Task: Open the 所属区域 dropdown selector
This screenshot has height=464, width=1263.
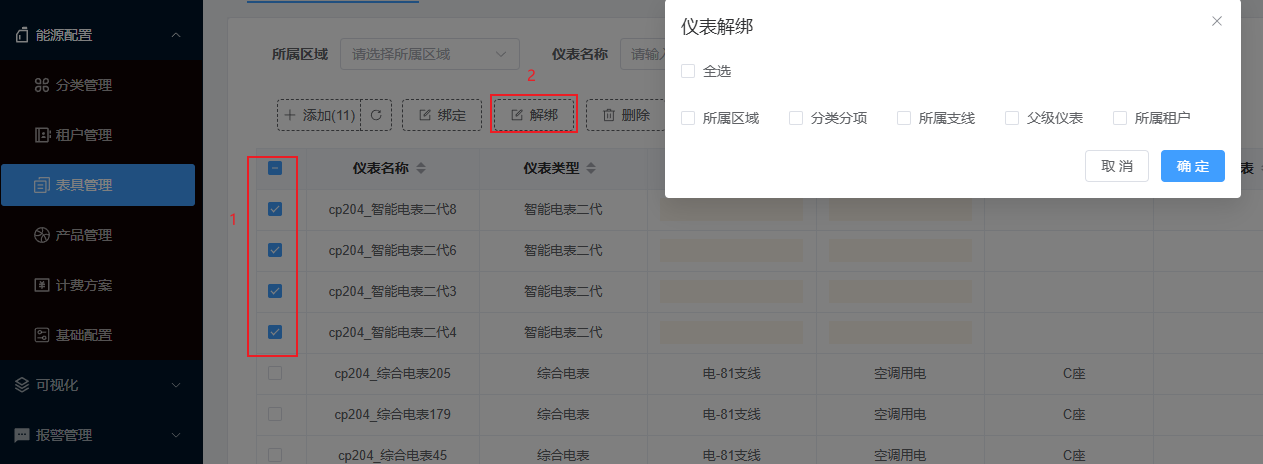Action: (x=430, y=54)
